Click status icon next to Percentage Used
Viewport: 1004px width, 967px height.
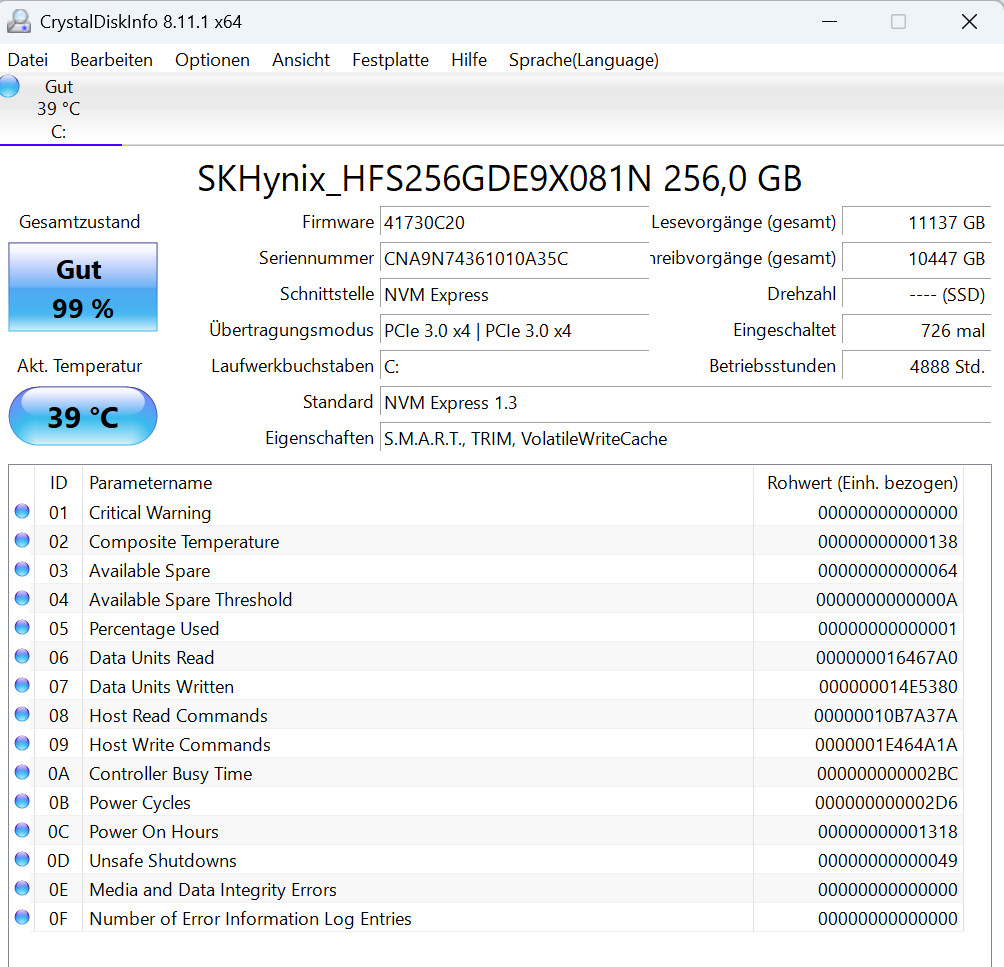[x=22, y=628]
